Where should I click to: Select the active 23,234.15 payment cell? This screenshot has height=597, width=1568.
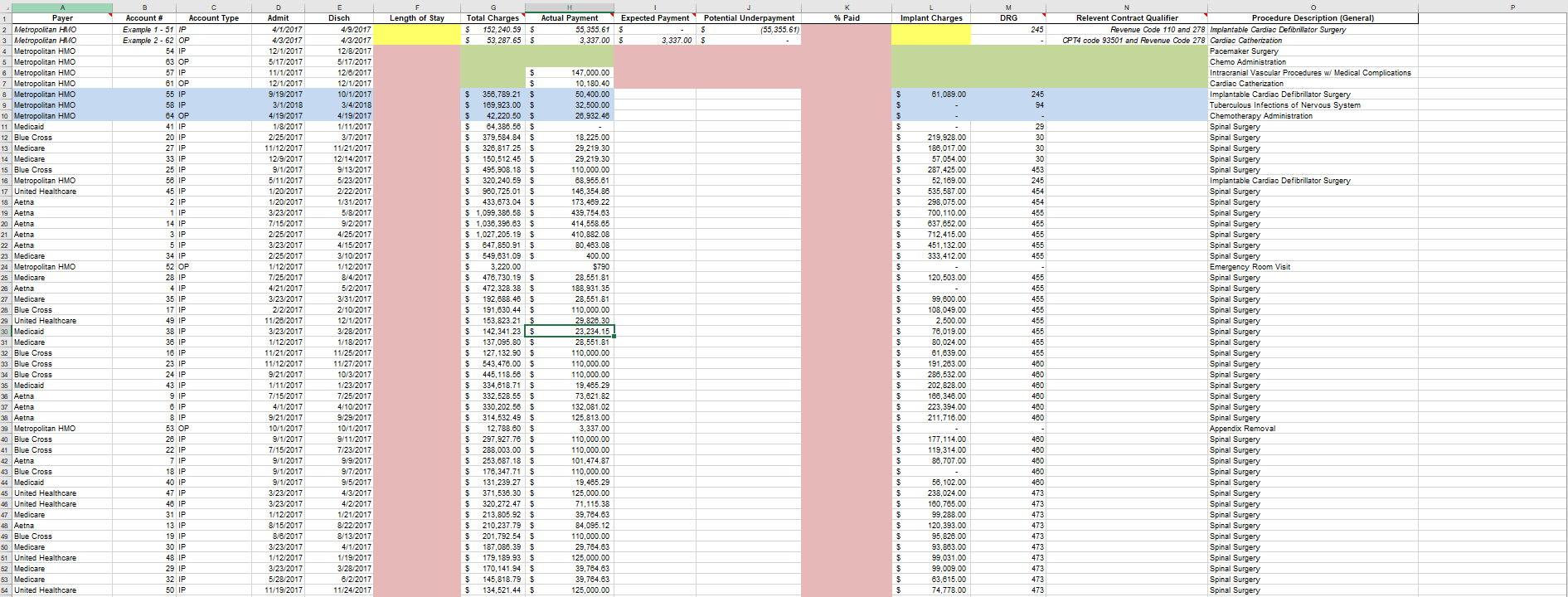(x=570, y=332)
